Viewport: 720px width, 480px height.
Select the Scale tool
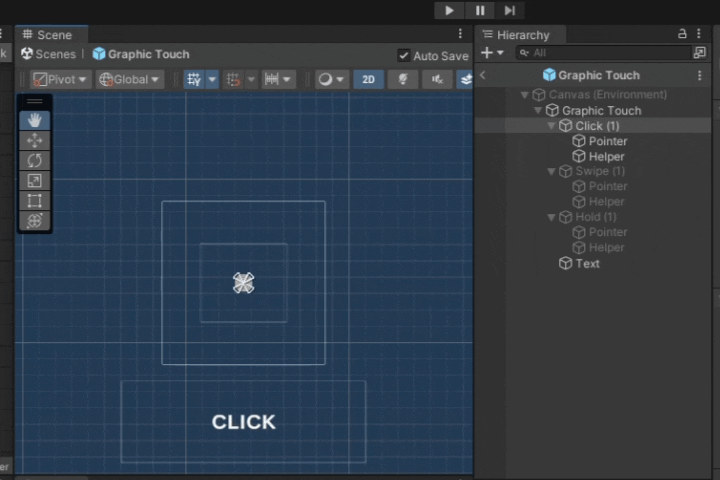(35, 181)
